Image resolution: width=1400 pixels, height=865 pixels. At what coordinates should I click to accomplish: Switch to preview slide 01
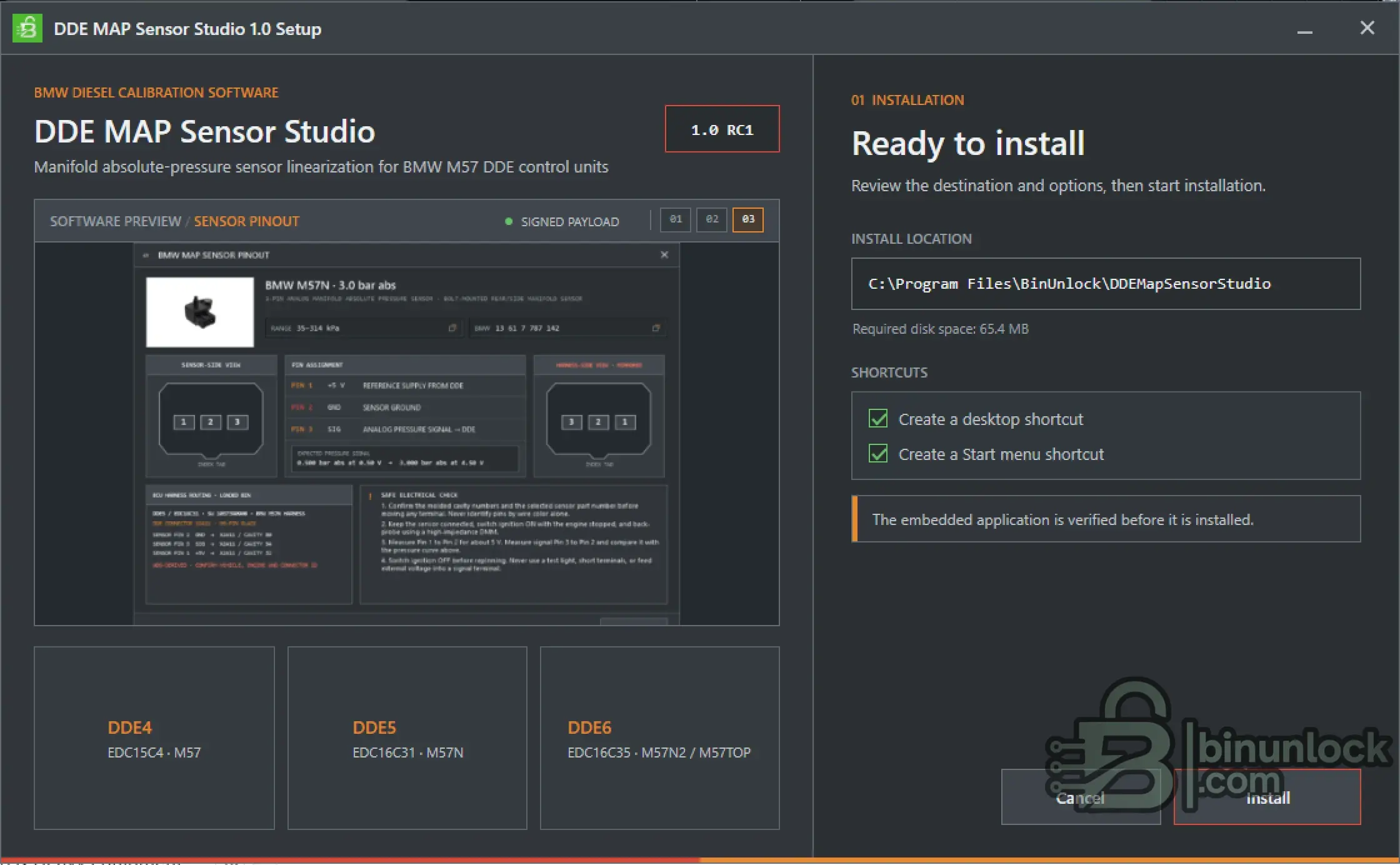click(676, 219)
